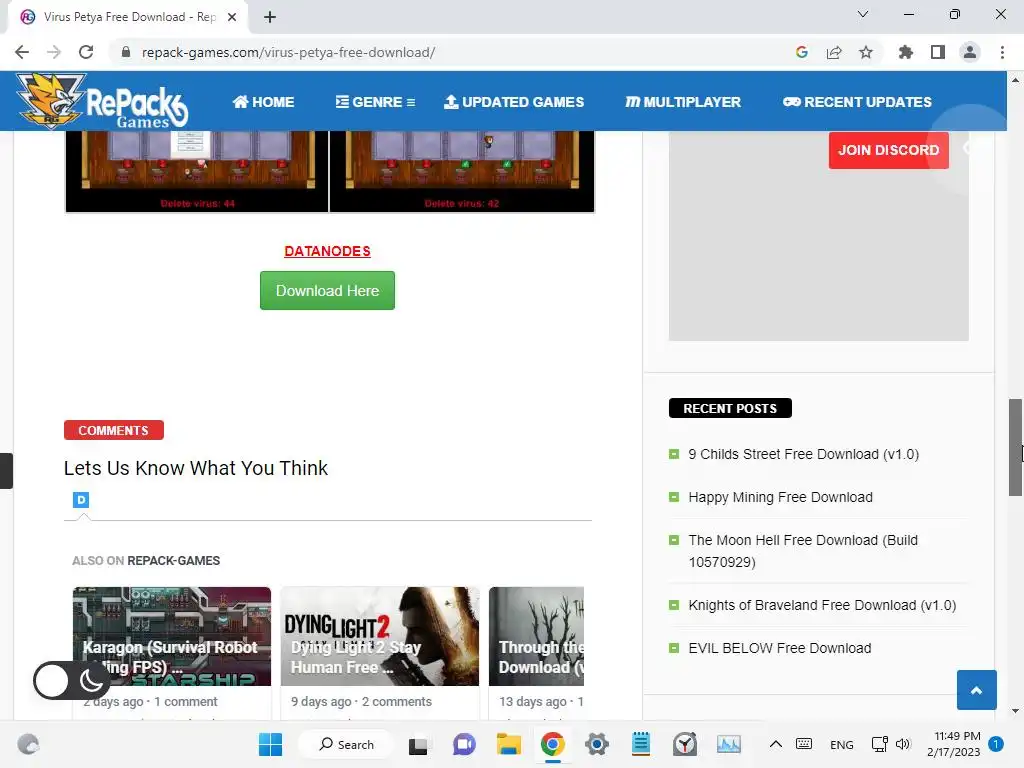Open the monitor graph app on taskbar
The height and width of the screenshot is (768, 1024).
pyautogui.click(x=729, y=744)
